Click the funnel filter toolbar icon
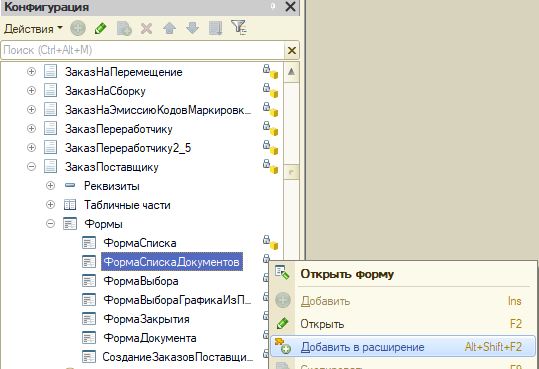 click(239, 28)
